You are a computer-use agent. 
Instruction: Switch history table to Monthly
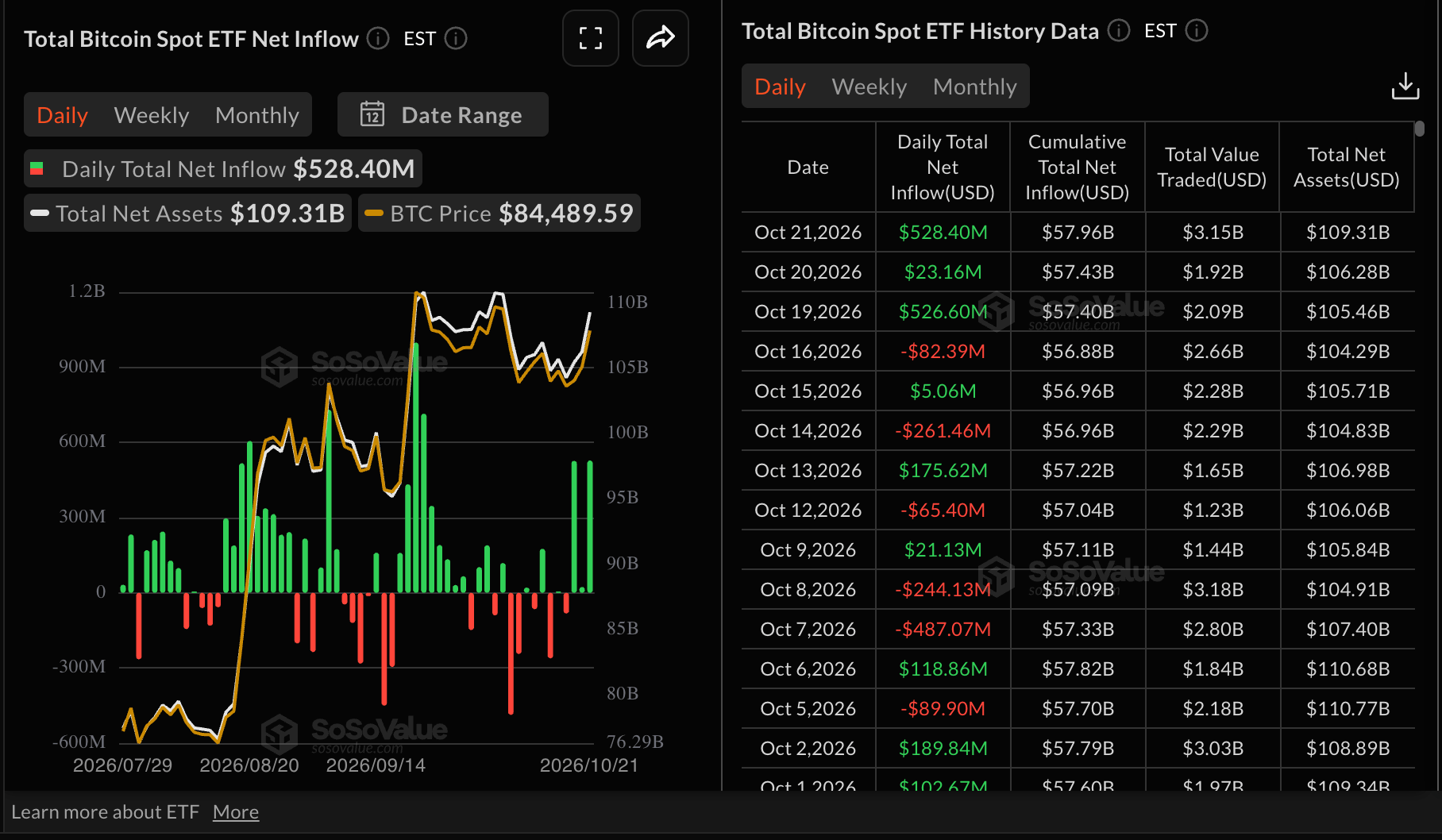(x=975, y=87)
